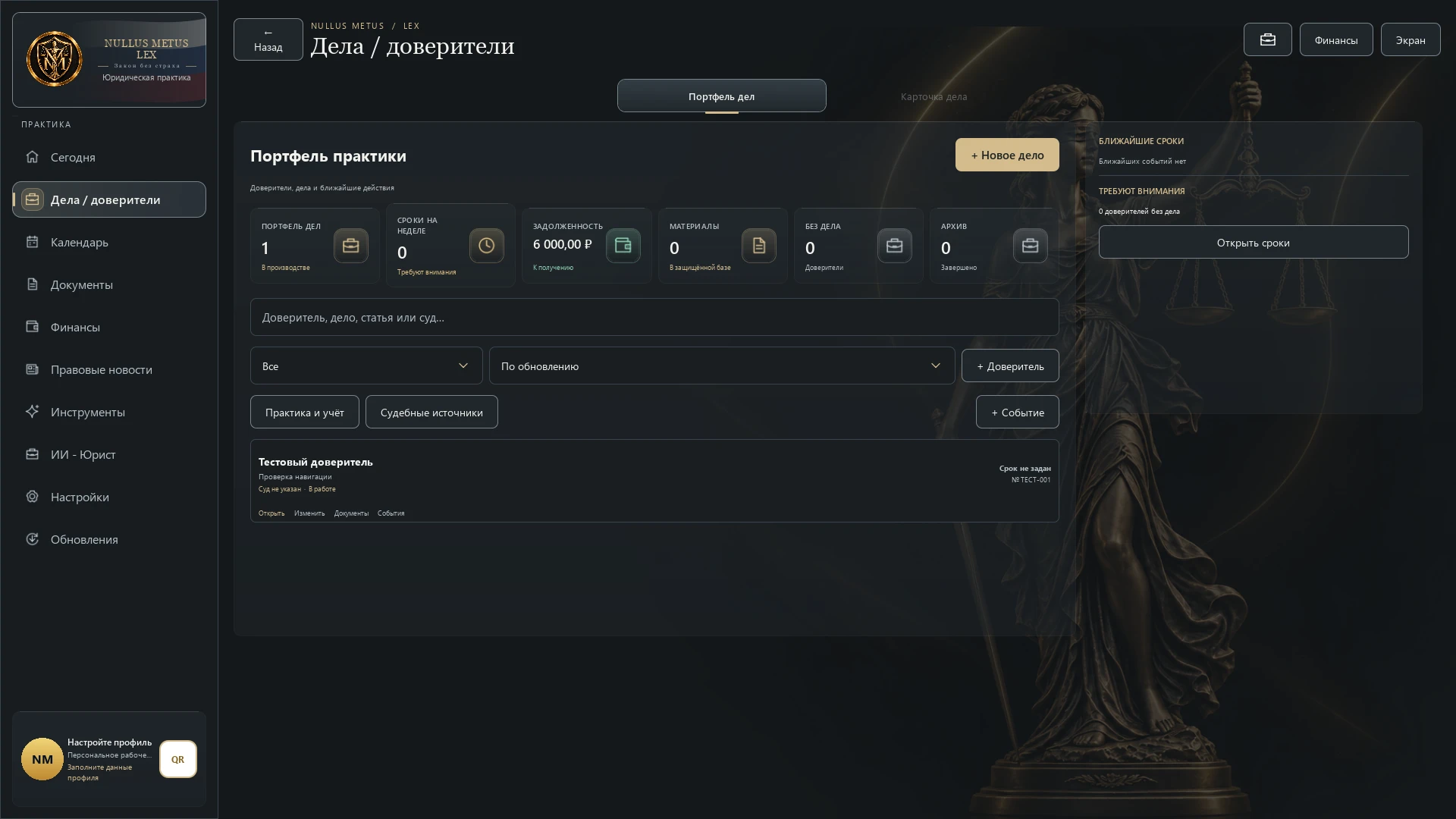Screen dimensions: 1456x819
Task: Select Дела / доверители in sidebar
Action: 109,199
